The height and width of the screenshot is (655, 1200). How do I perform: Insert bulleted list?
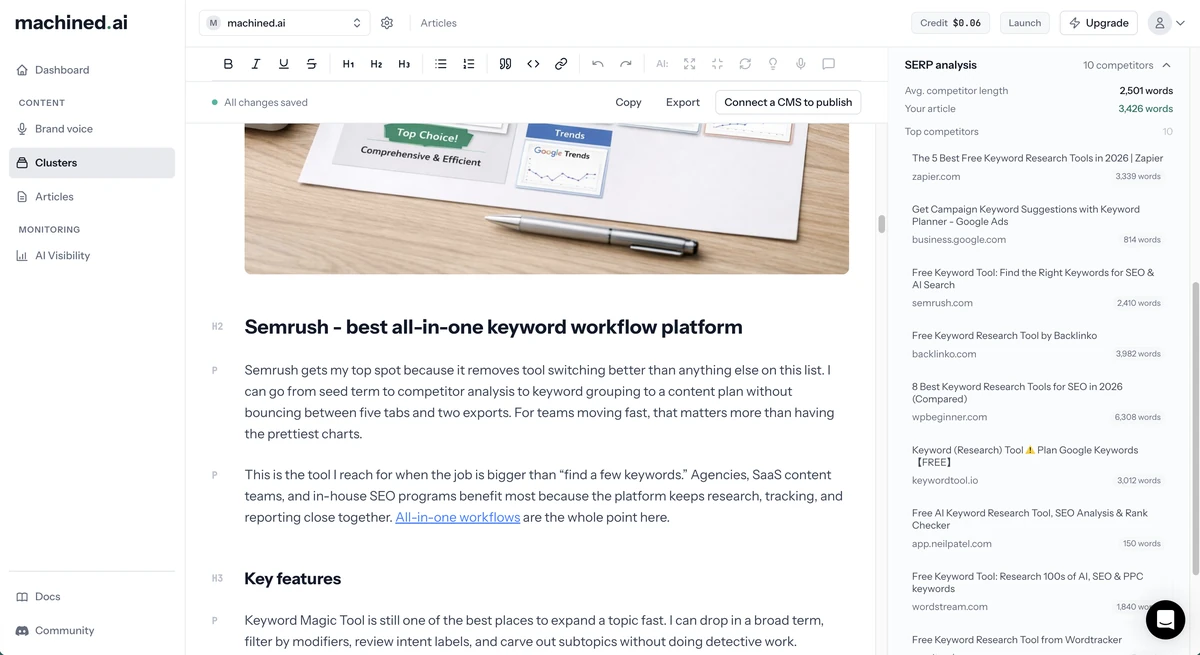coord(441,64)
